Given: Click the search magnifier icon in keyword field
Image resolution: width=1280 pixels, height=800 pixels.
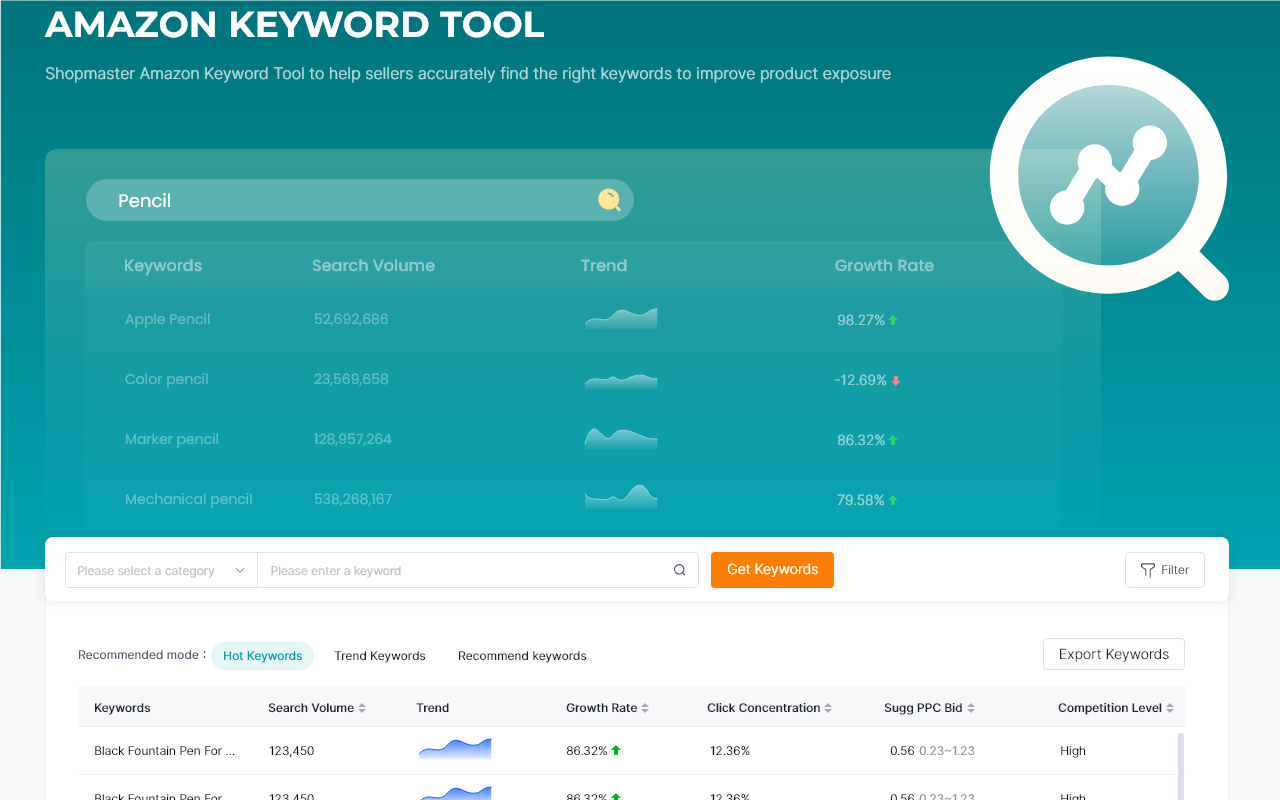Looking at the screenshot, I should pyautogui.click(x=679, y=570).
